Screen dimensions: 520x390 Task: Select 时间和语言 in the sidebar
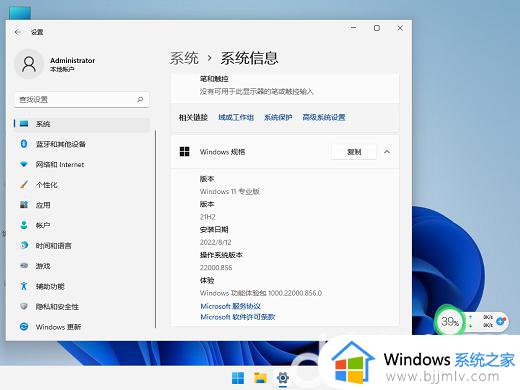(53, 246)
